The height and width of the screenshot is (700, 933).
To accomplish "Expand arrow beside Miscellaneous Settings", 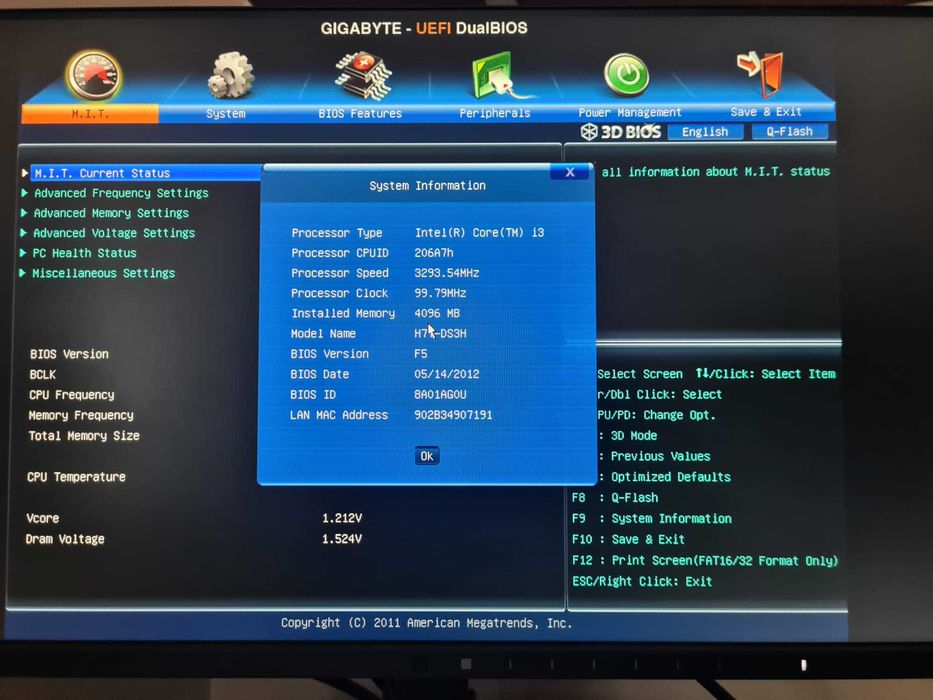I will tap(22, 273).
